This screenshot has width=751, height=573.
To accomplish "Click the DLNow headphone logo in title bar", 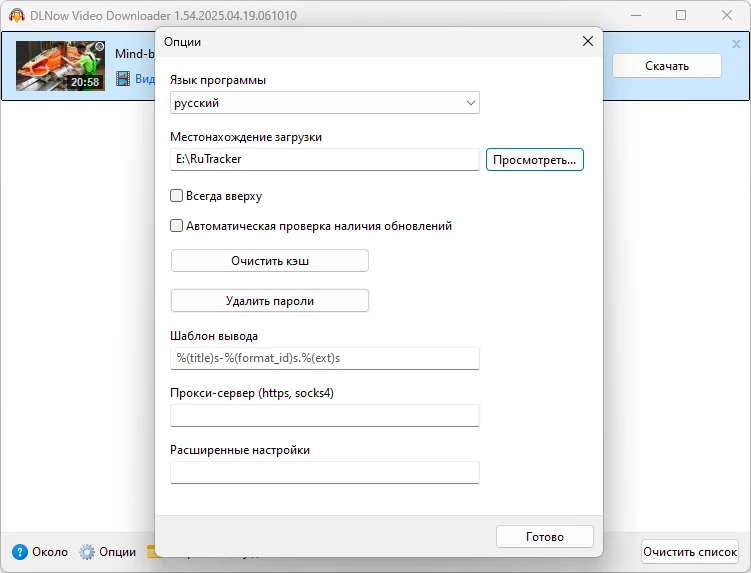I will pyautogui.click(x=16, y=16).
